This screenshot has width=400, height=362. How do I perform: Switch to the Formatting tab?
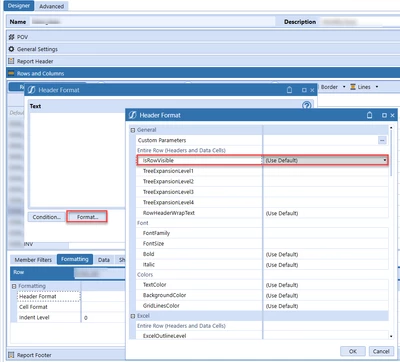coord(75,259)
